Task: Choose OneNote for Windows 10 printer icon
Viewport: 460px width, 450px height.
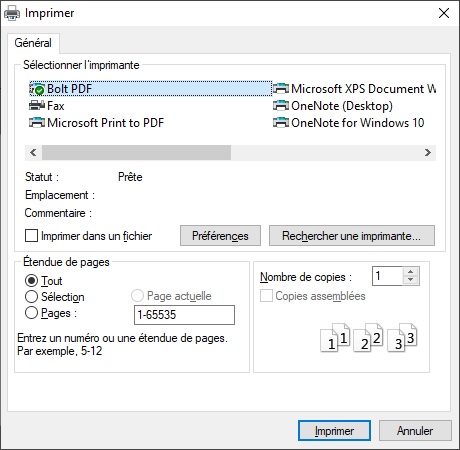Action: point(281,123)
